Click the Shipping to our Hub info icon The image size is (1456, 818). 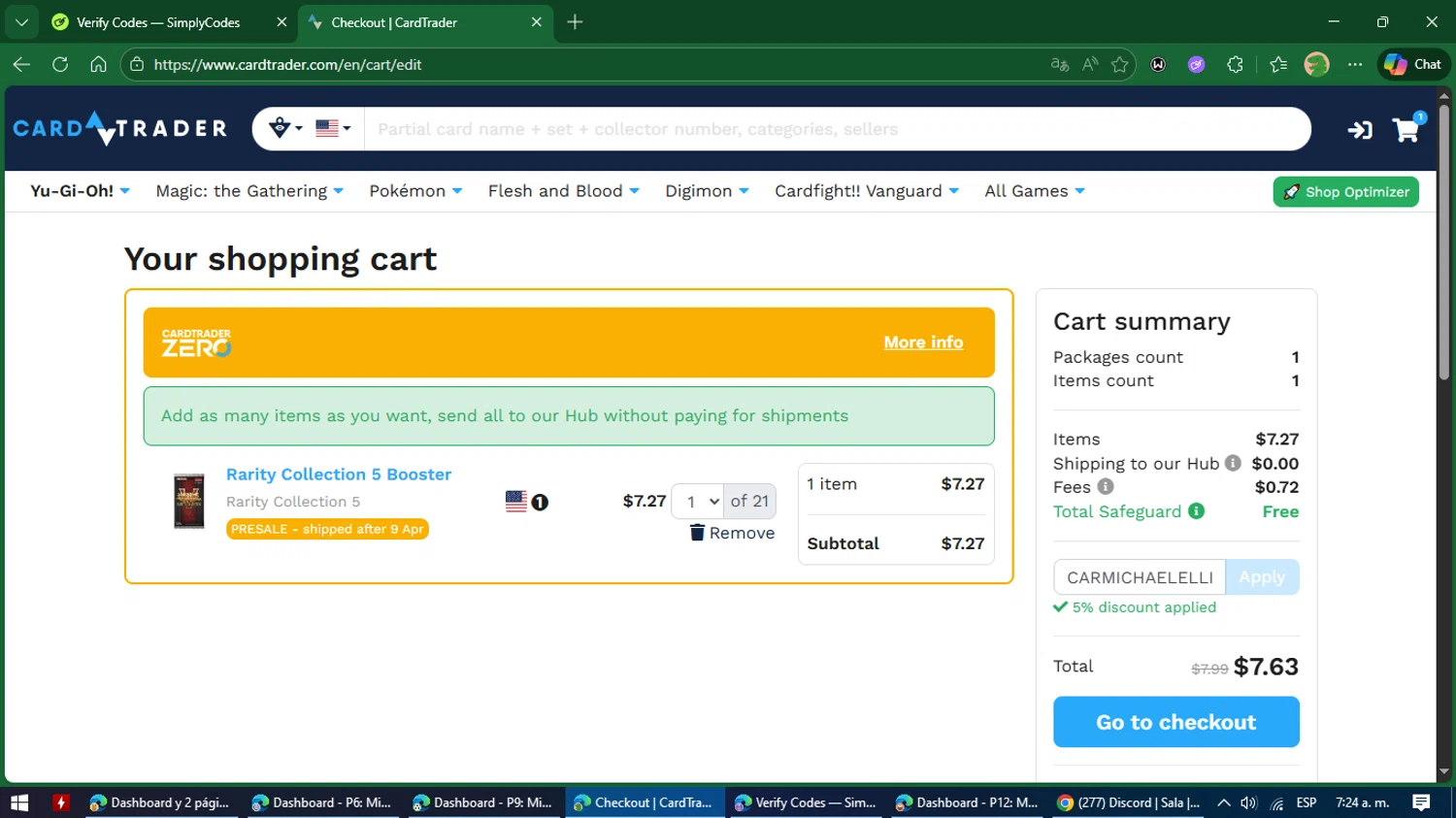point(1233,463)
